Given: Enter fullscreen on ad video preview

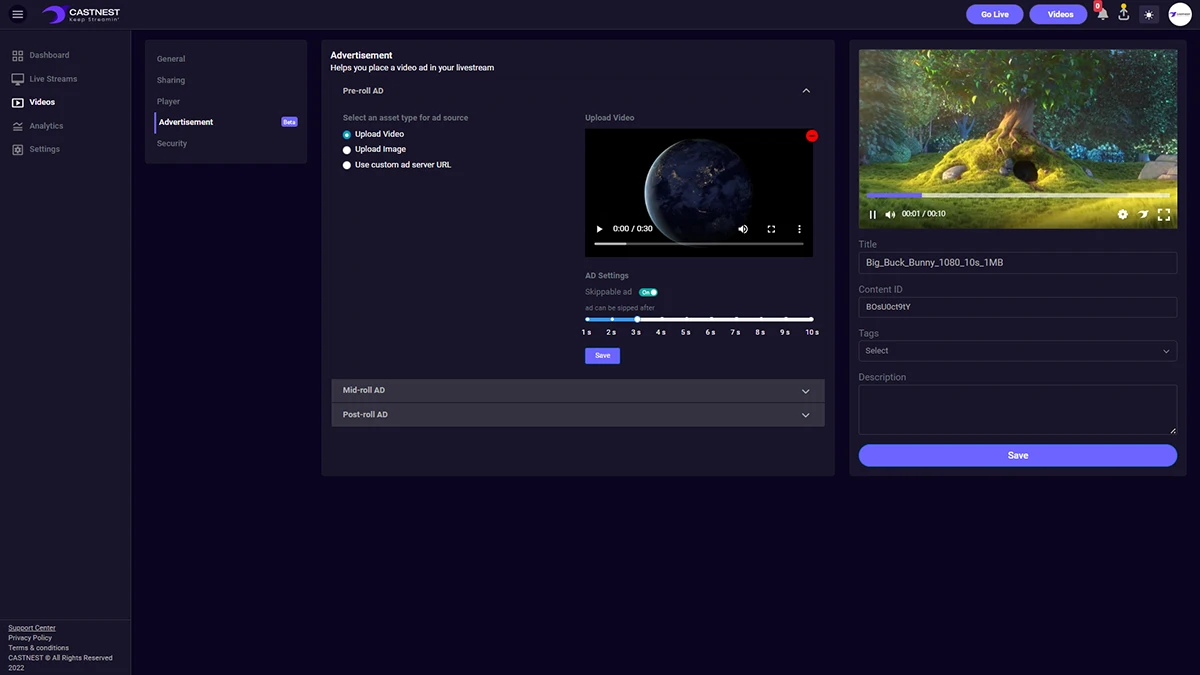Looking at the screenshot, I should pyautogui.click(x=771, y=229).
